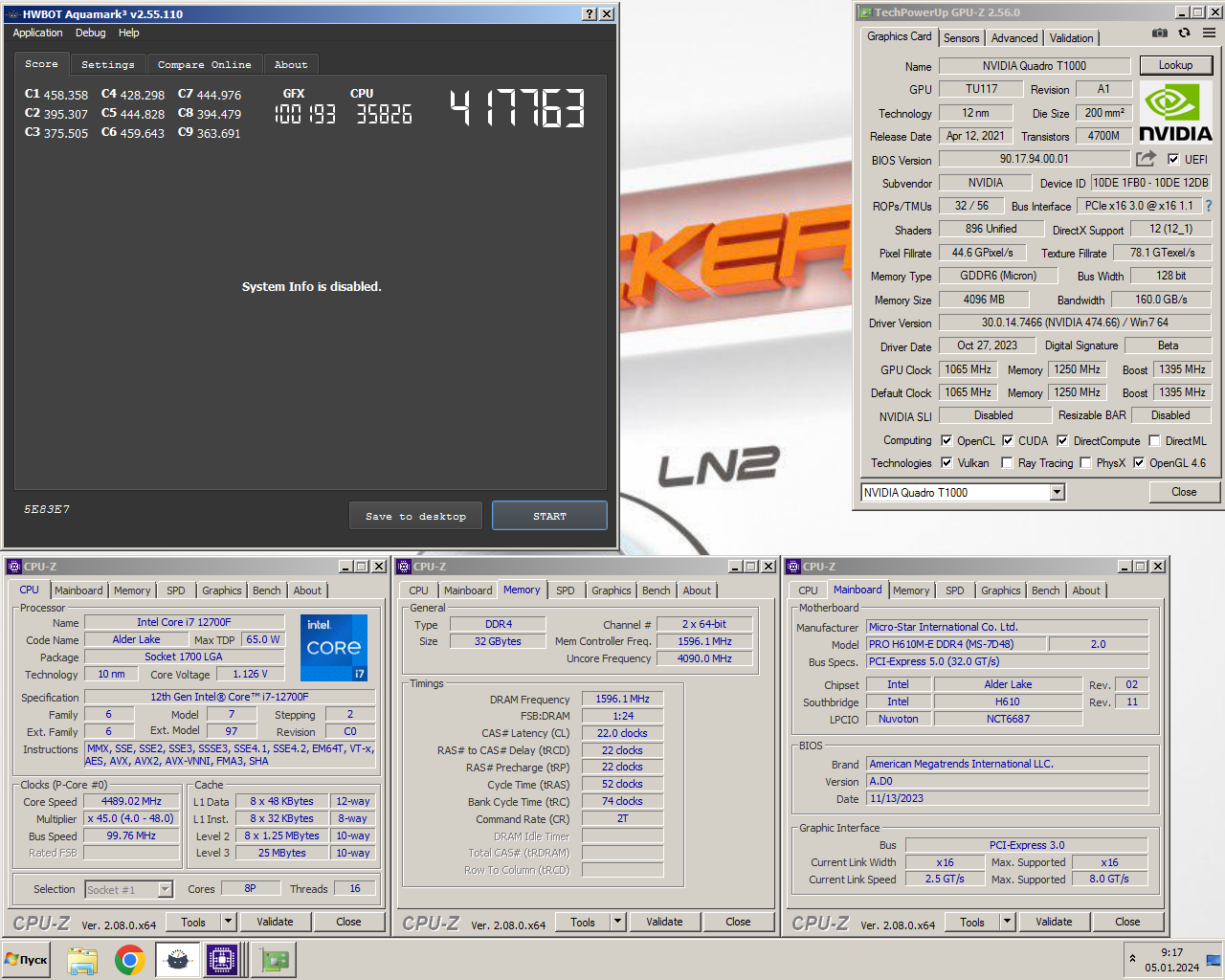Enable the PhysX checkbox
The width and height of the screenshot is (1225, 980).
pyautogui.click(x=1085, y=463)
